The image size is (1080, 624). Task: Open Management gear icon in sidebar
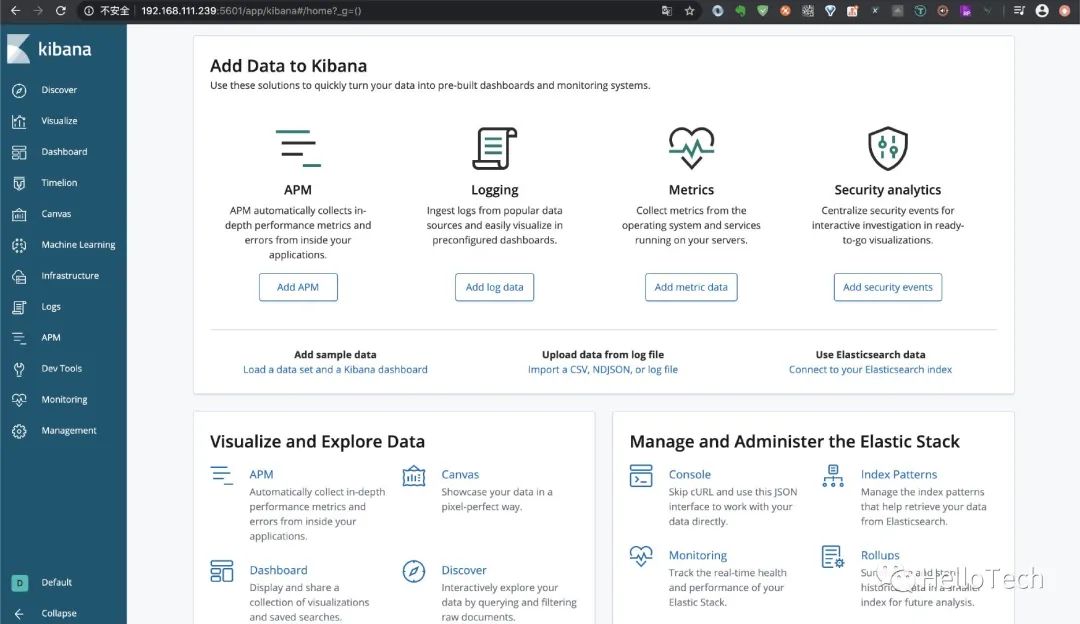pyautogui.click(x=19, y=431)
